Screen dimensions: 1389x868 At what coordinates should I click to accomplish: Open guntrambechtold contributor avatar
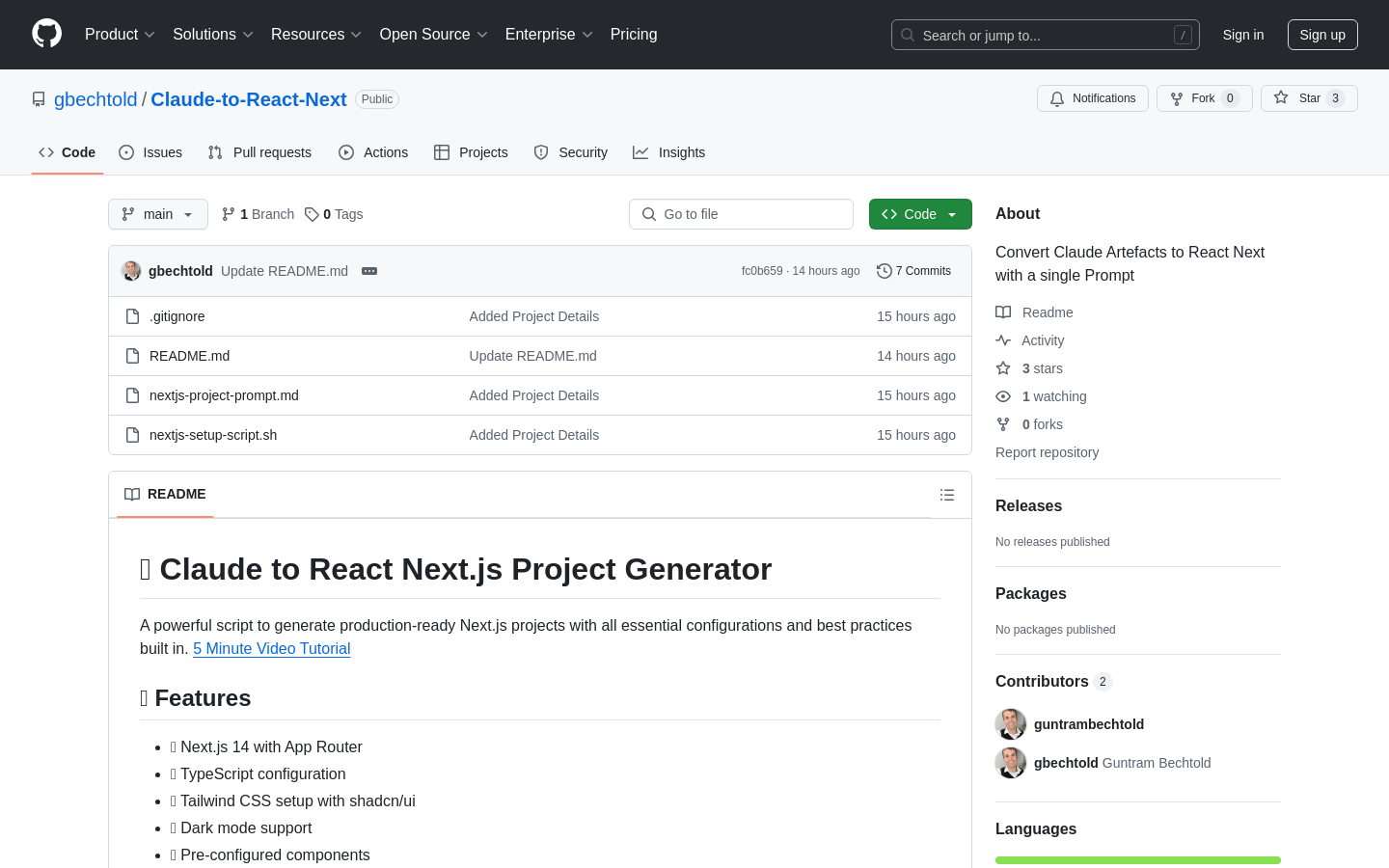pos(1011,724)
